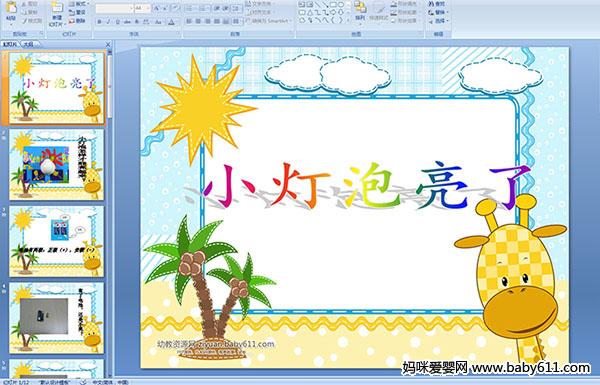Viewport: 600px width, 385px height.
Task: Switch to the Outline pane tab
Action: (x=28, y=44)
